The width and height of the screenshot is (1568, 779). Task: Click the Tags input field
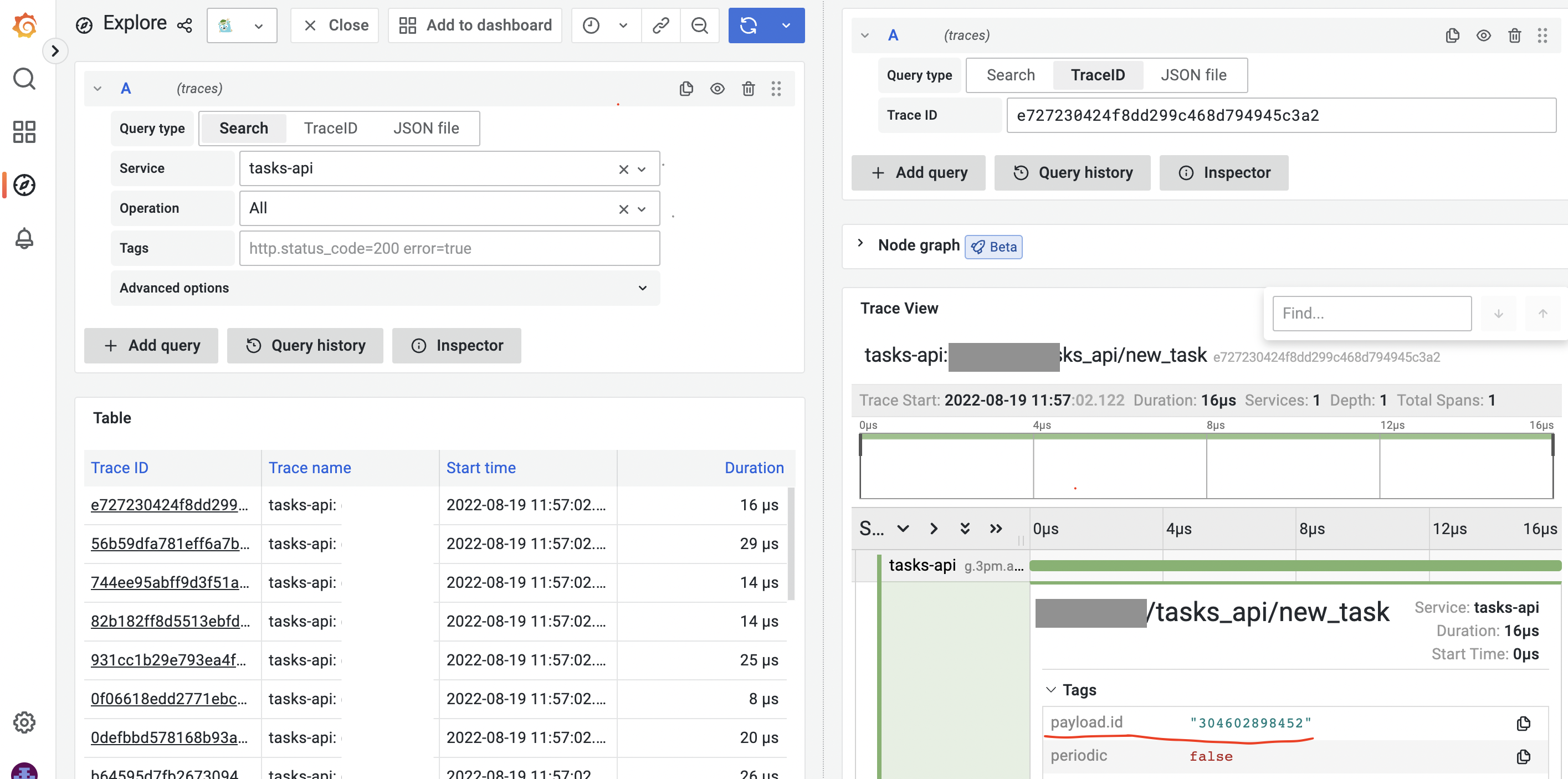pos(449,248)
